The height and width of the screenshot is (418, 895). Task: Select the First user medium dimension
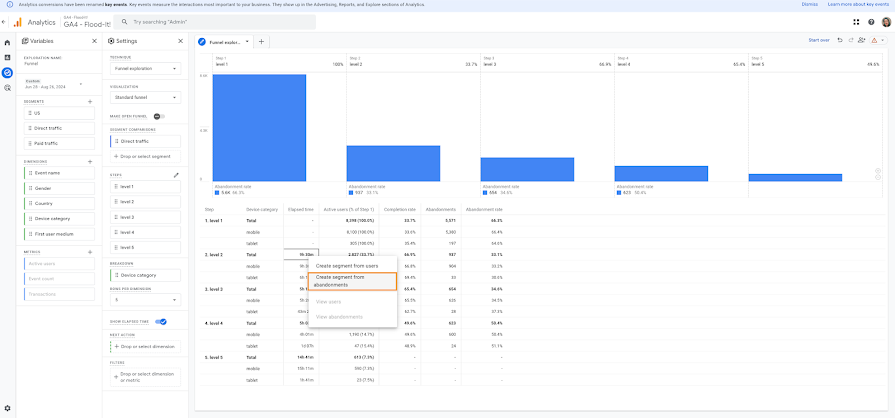click(59, 234)
